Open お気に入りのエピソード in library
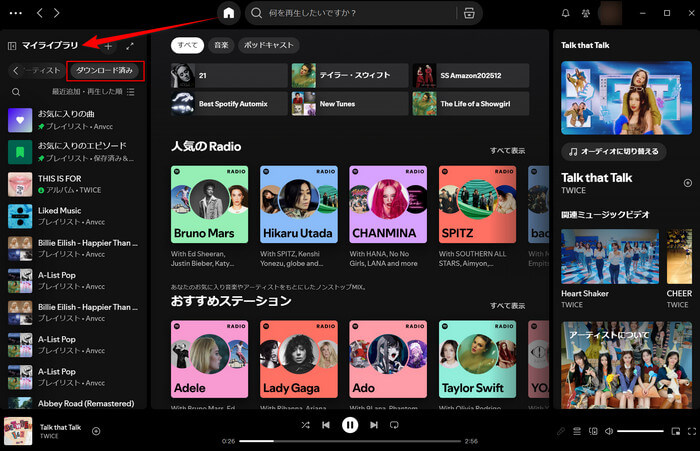Screen dimensions: 700x451 coord(74,152)
